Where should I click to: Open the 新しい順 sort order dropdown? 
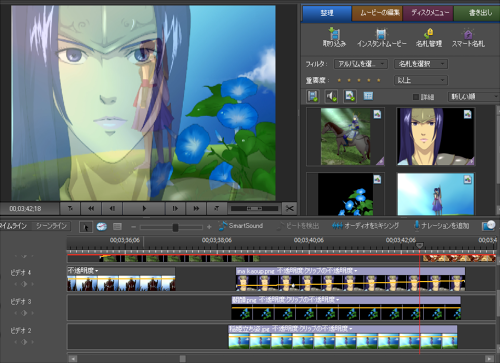[x=473, y=97]
